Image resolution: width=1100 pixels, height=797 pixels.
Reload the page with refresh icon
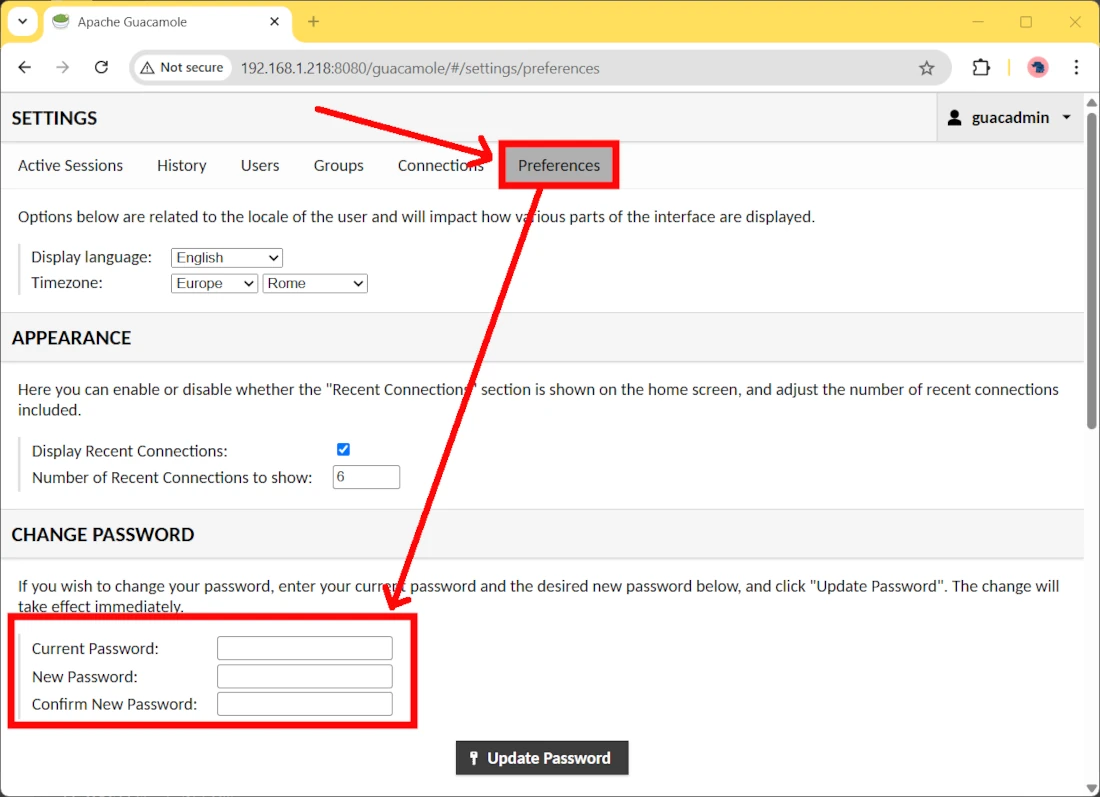tap(101, 67)
